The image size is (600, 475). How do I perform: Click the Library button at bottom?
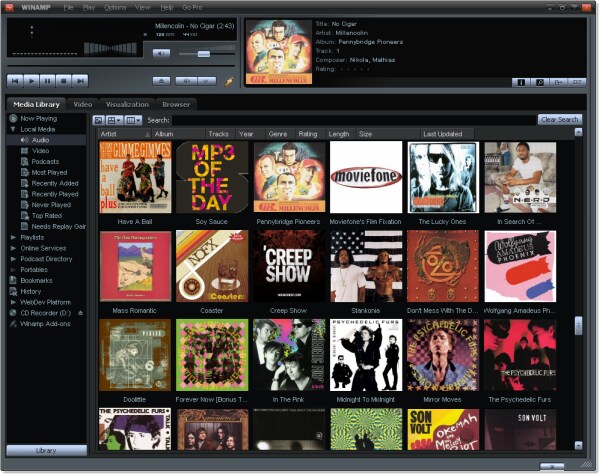click(x=46, y=451)
